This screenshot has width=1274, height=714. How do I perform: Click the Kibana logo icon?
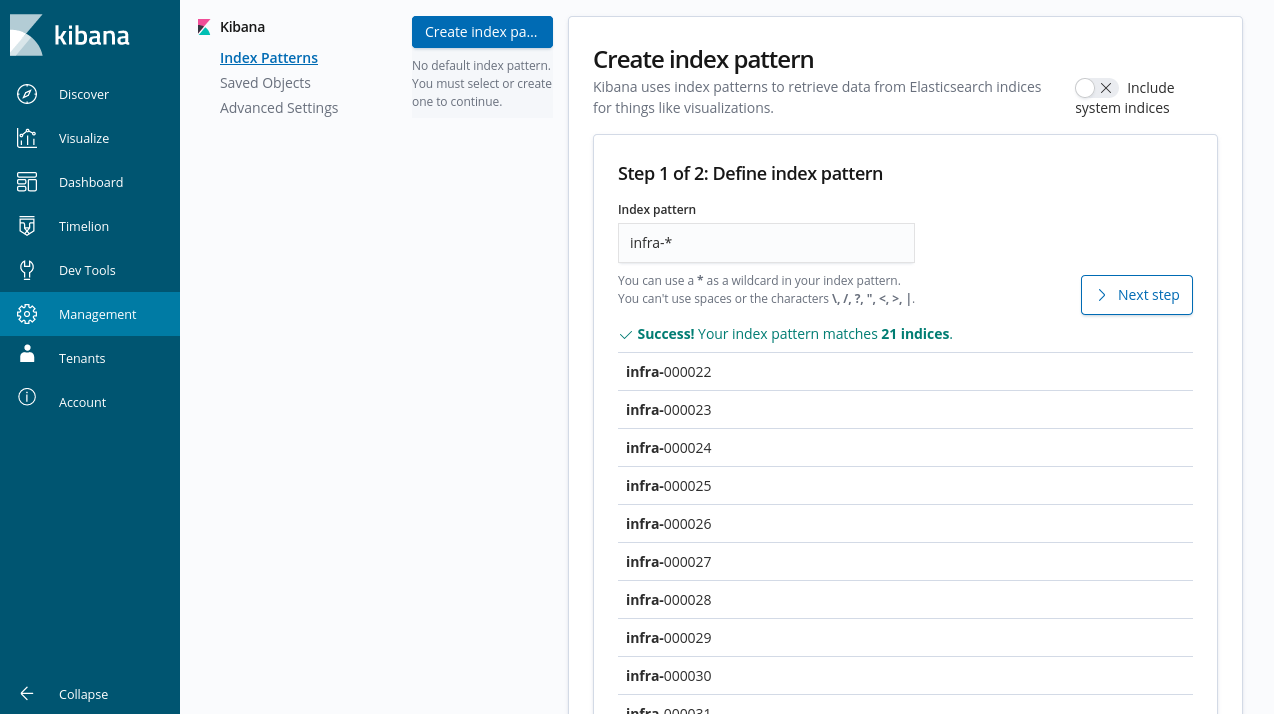pyautogui.click(x=26, y=35)
